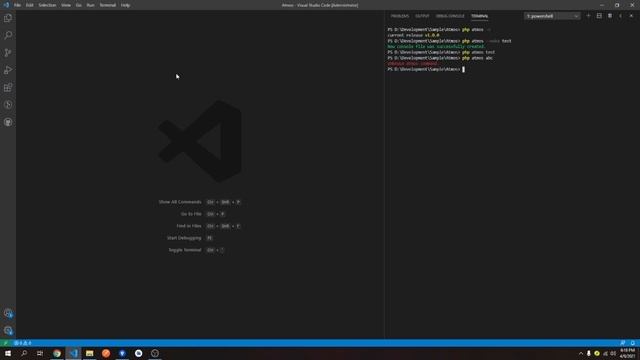Launch Chrome from the taskbar

click(x=57, y=353)
